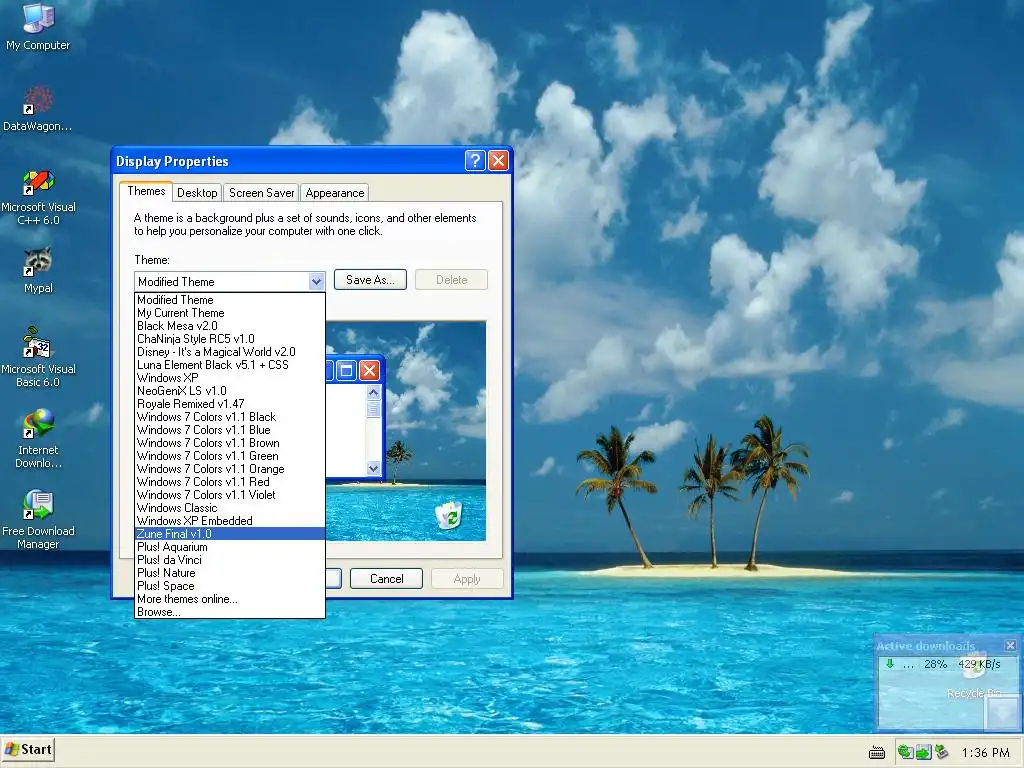This screenshot has width=1024, height=768.
Task: Select Luna Element Black v5.1 + CSS
Action: pos(230,365)
